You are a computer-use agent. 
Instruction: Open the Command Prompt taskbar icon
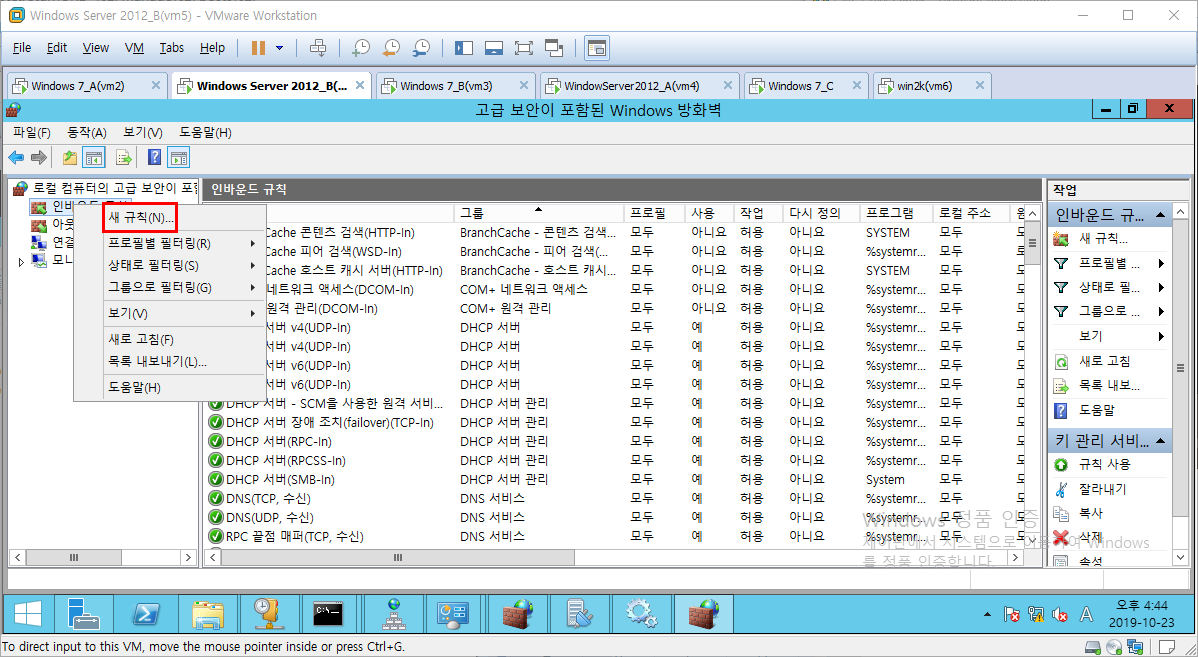[328, 613]
